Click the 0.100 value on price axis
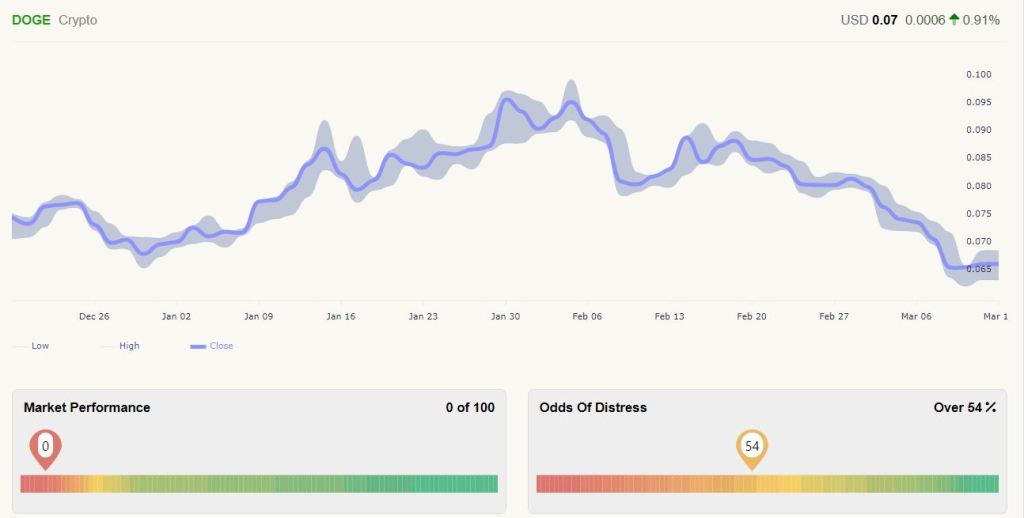The width and height of the screenshot is (1024, 518). (x=978, y=74)
